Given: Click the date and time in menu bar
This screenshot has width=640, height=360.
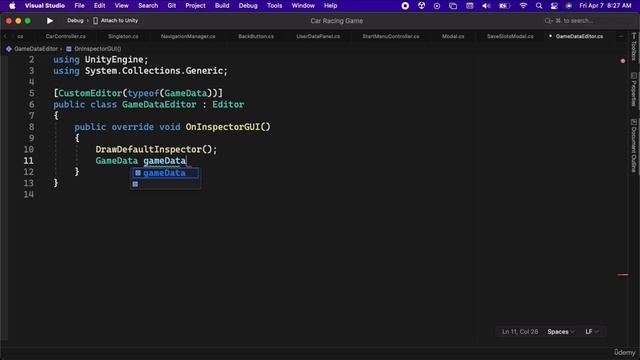Looking at the screenshot, I should (605, 6).
